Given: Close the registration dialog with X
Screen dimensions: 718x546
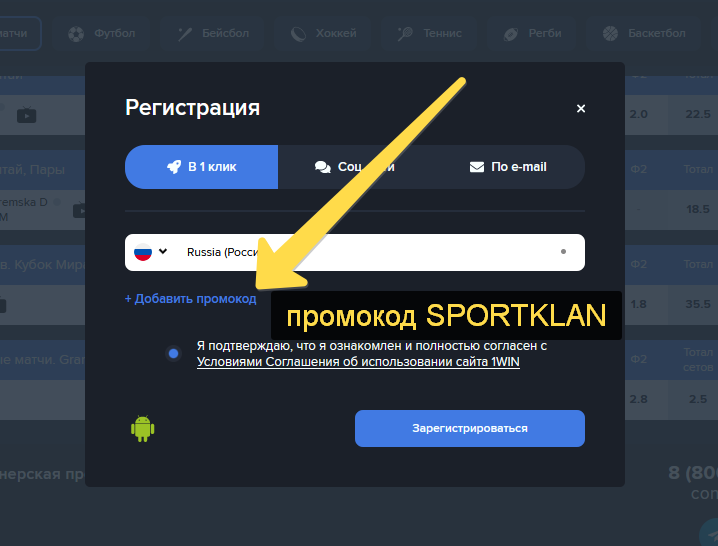Looking at the screenshot, I should (x=581, y=109).
